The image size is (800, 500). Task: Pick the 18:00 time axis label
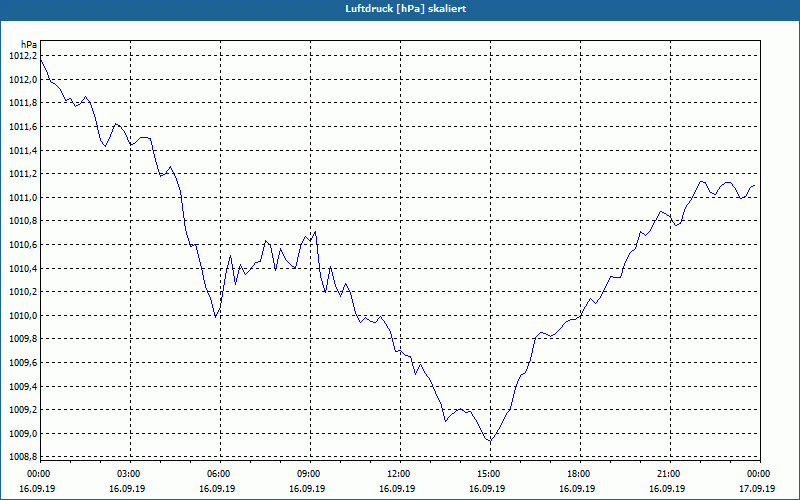(x=581, y=474)
